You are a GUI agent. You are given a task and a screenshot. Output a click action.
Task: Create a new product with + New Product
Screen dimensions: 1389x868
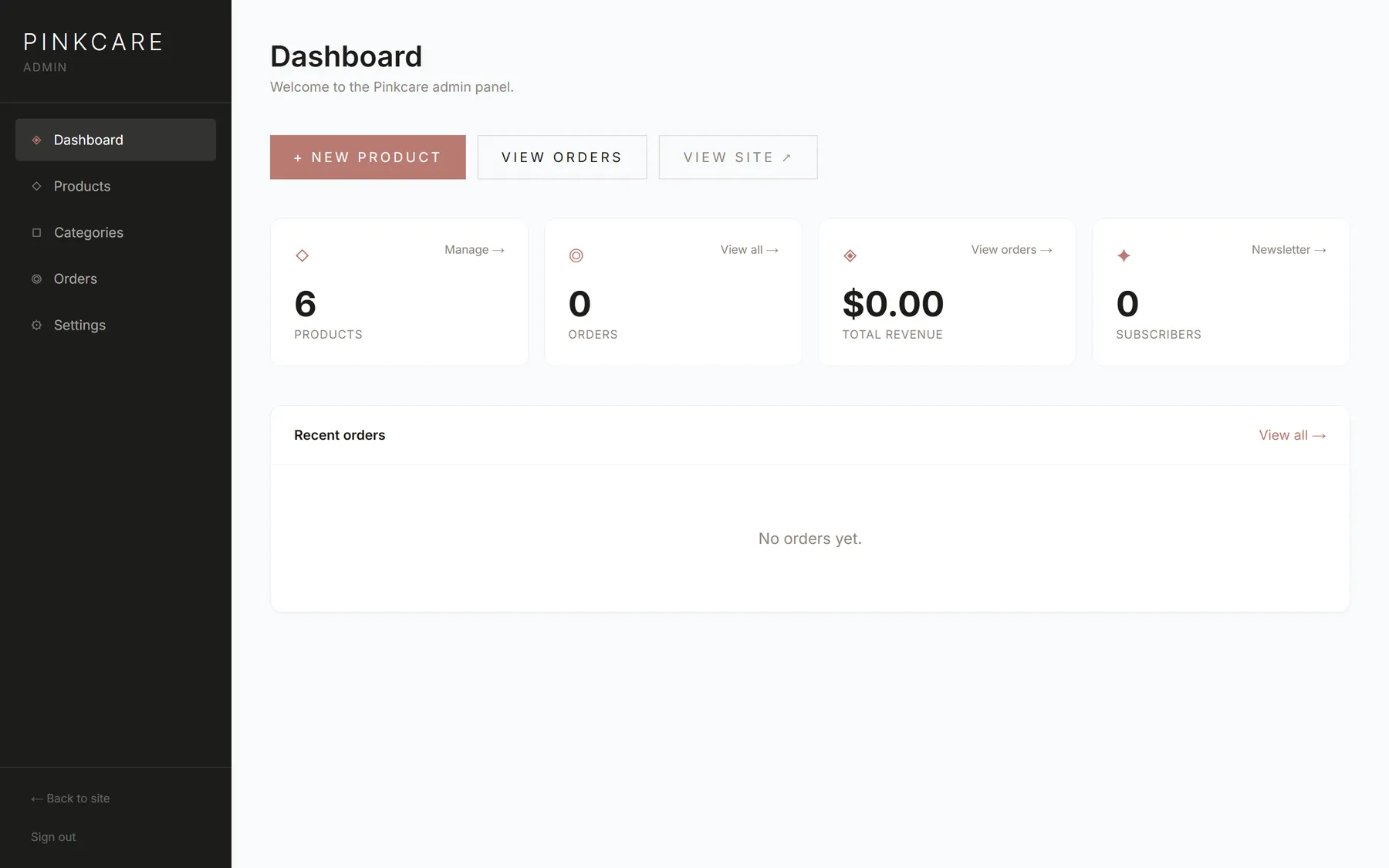(368, 157)
